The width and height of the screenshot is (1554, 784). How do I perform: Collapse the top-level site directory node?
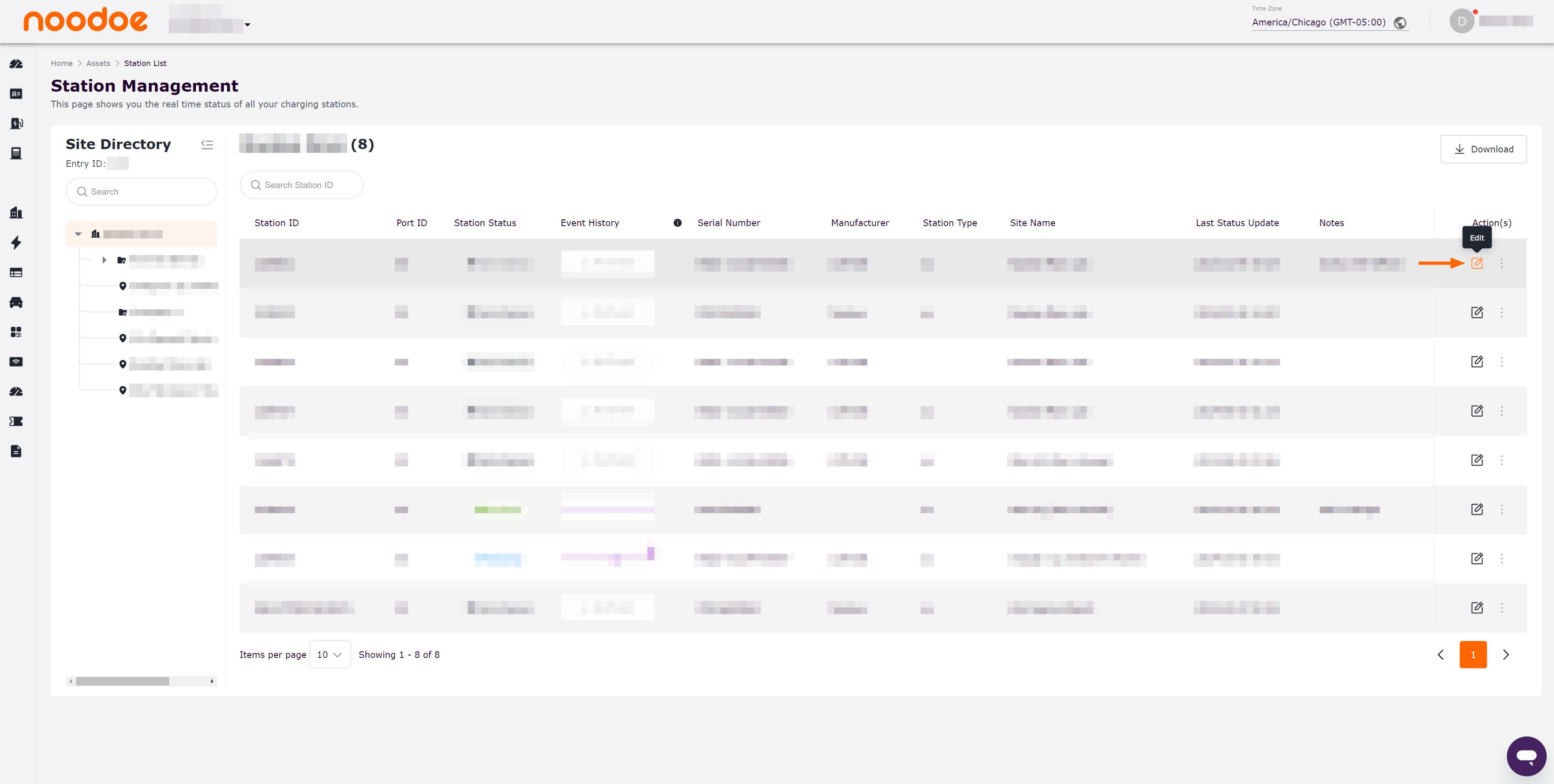(78, 234)
